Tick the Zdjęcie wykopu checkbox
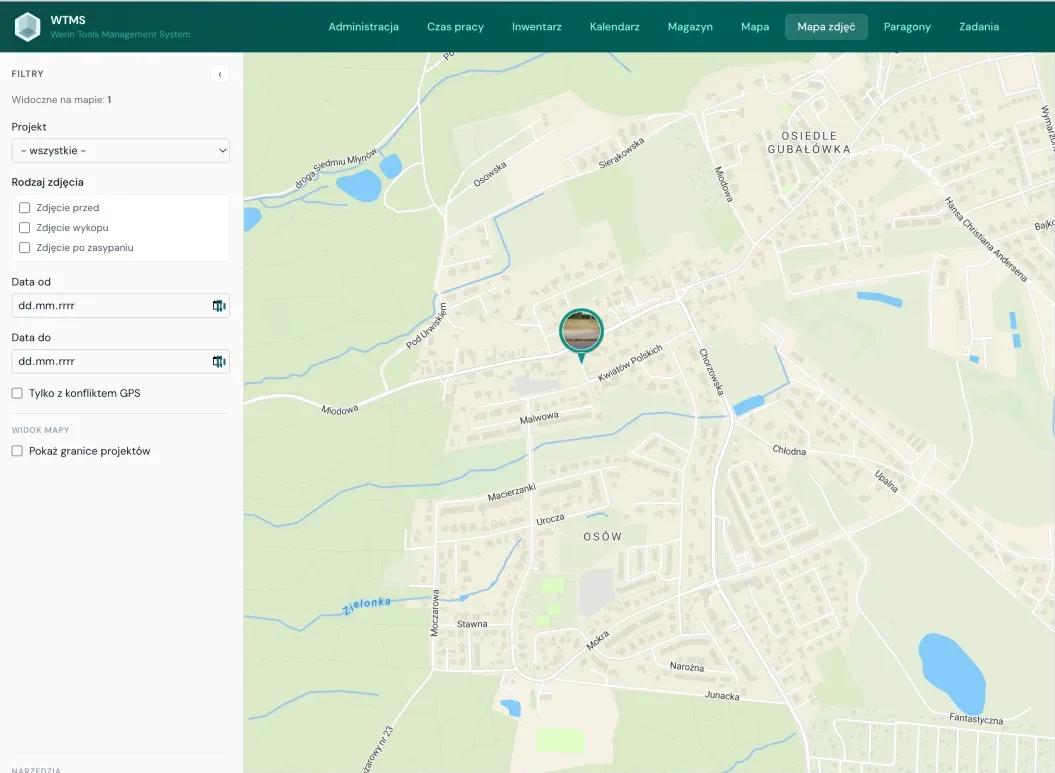The height and width of the screenshot is (773, 1055). pyautogui.click(x=25, y=227)
